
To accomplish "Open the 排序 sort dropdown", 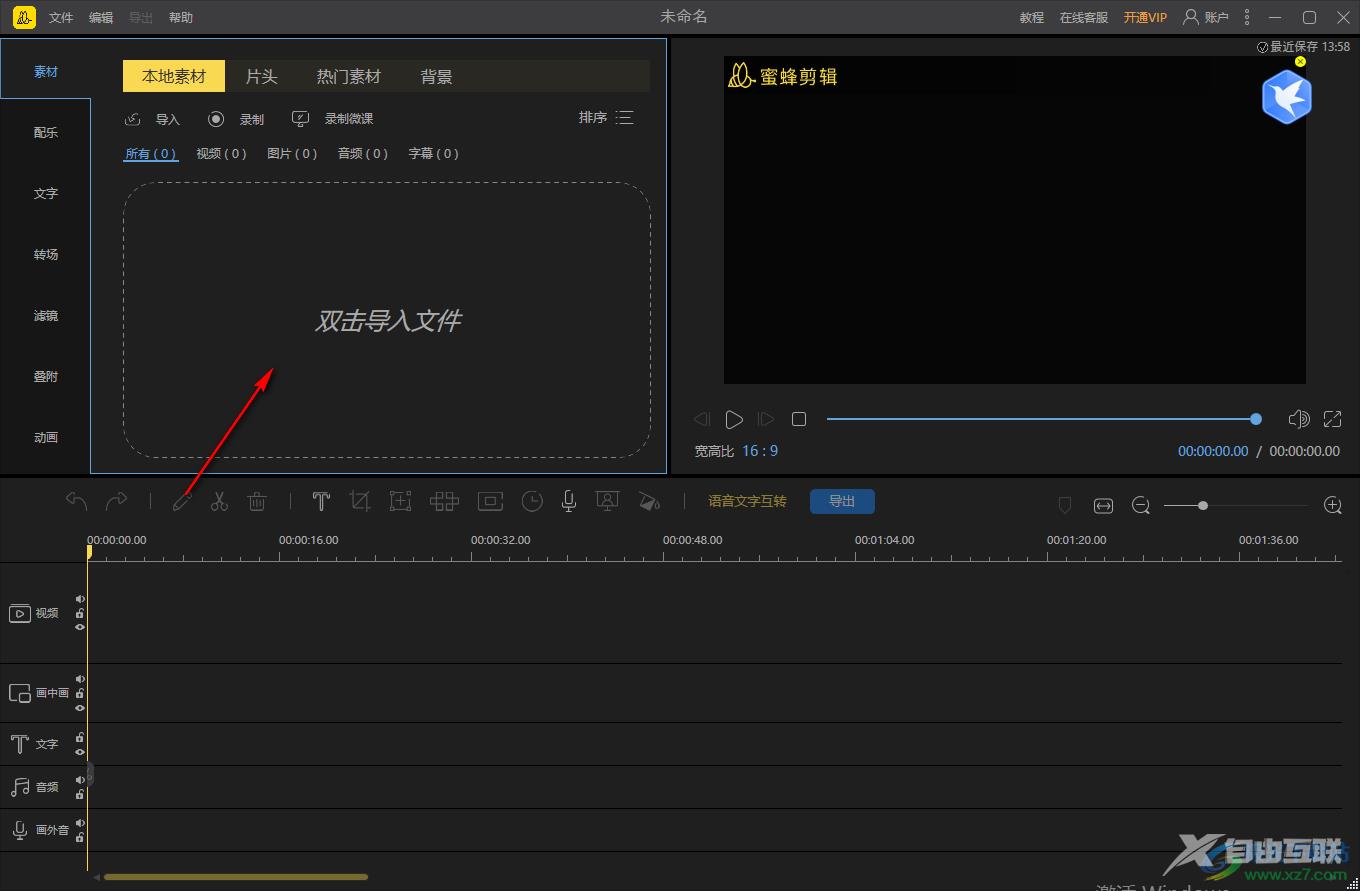I will pos(606,118).
